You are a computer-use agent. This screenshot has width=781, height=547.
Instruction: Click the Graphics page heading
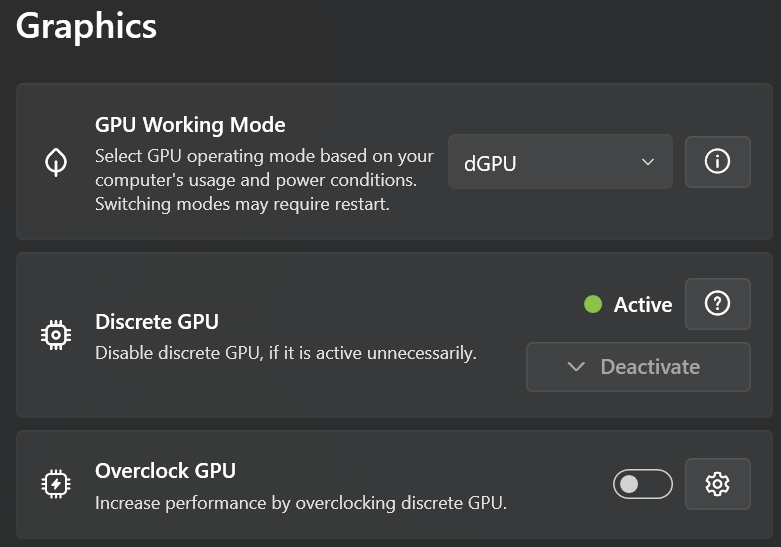(87, 26)
